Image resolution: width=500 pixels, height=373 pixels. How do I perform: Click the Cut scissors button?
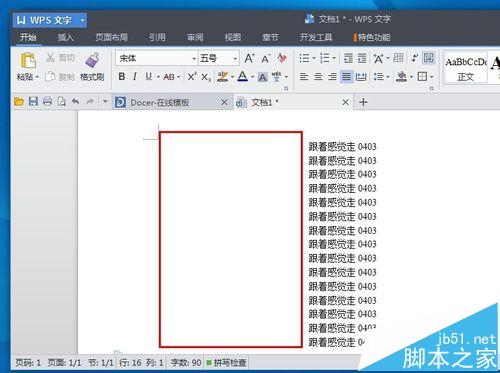click(x=60, y=58)
